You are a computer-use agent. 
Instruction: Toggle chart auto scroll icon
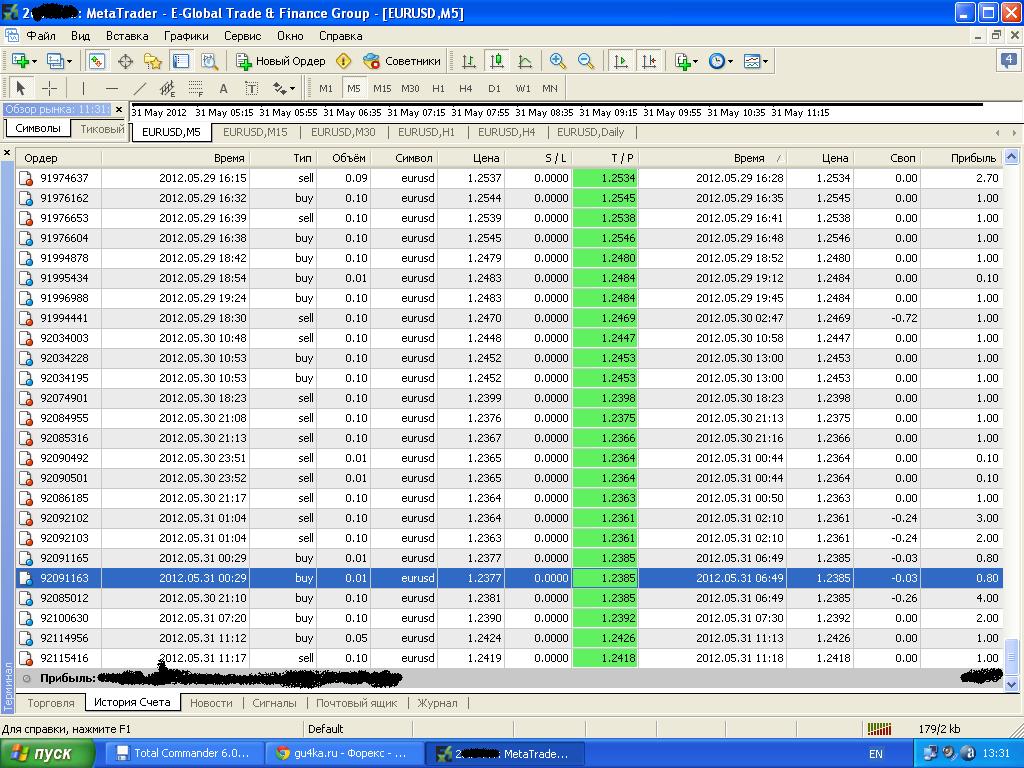(620, 61)
